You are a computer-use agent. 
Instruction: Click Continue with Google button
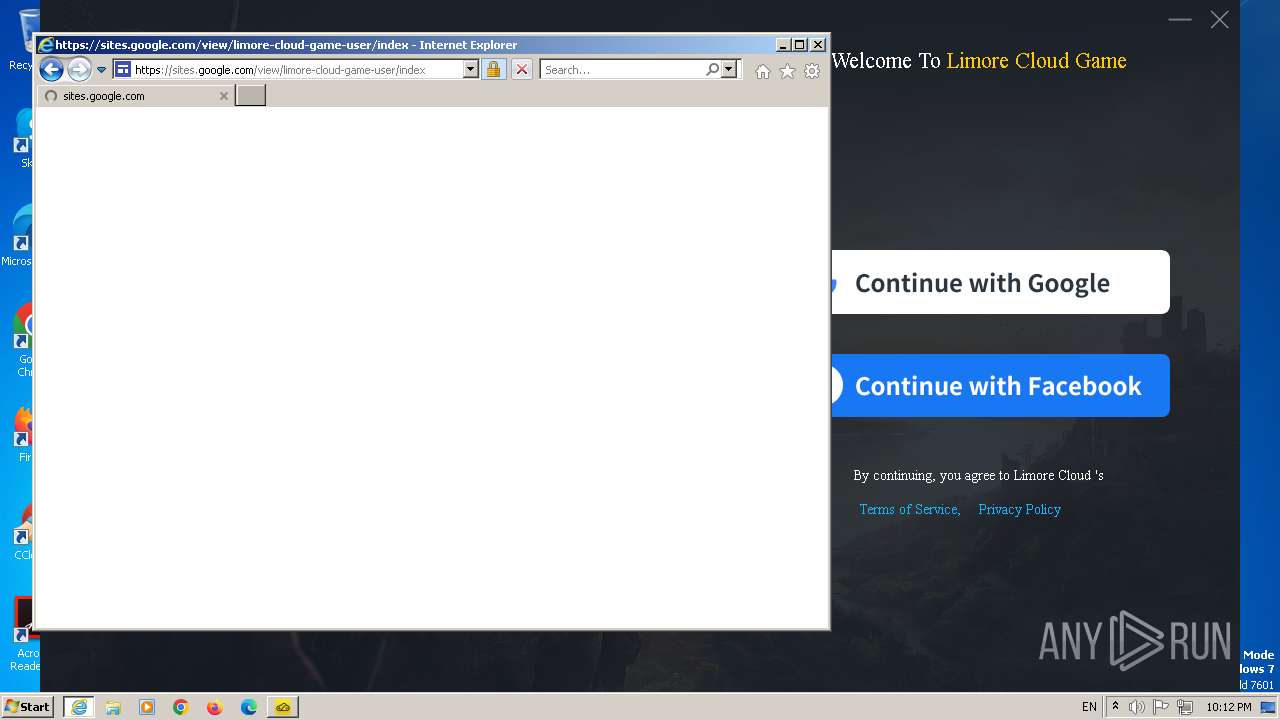coord(1000,282)
